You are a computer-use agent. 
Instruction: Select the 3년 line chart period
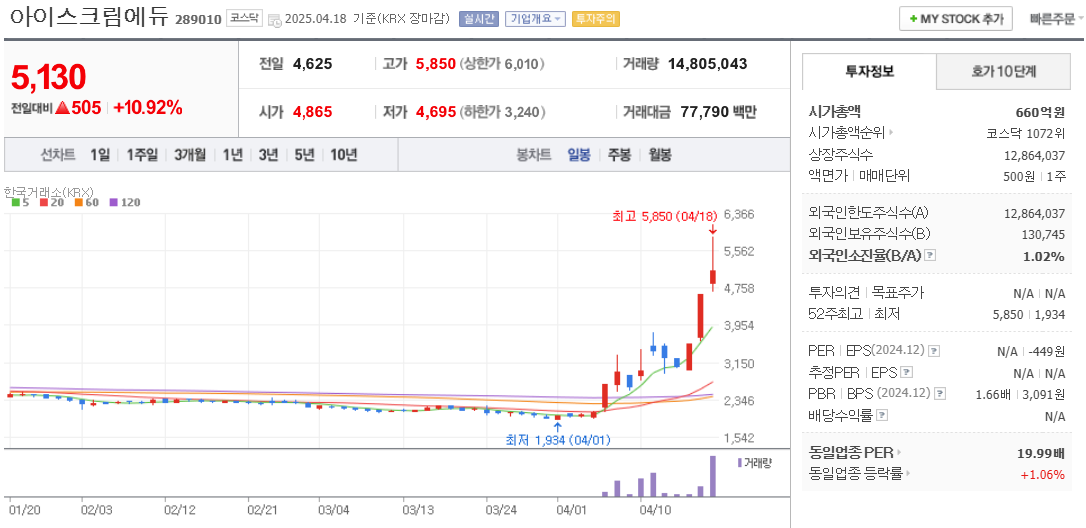tap(268, 155)
